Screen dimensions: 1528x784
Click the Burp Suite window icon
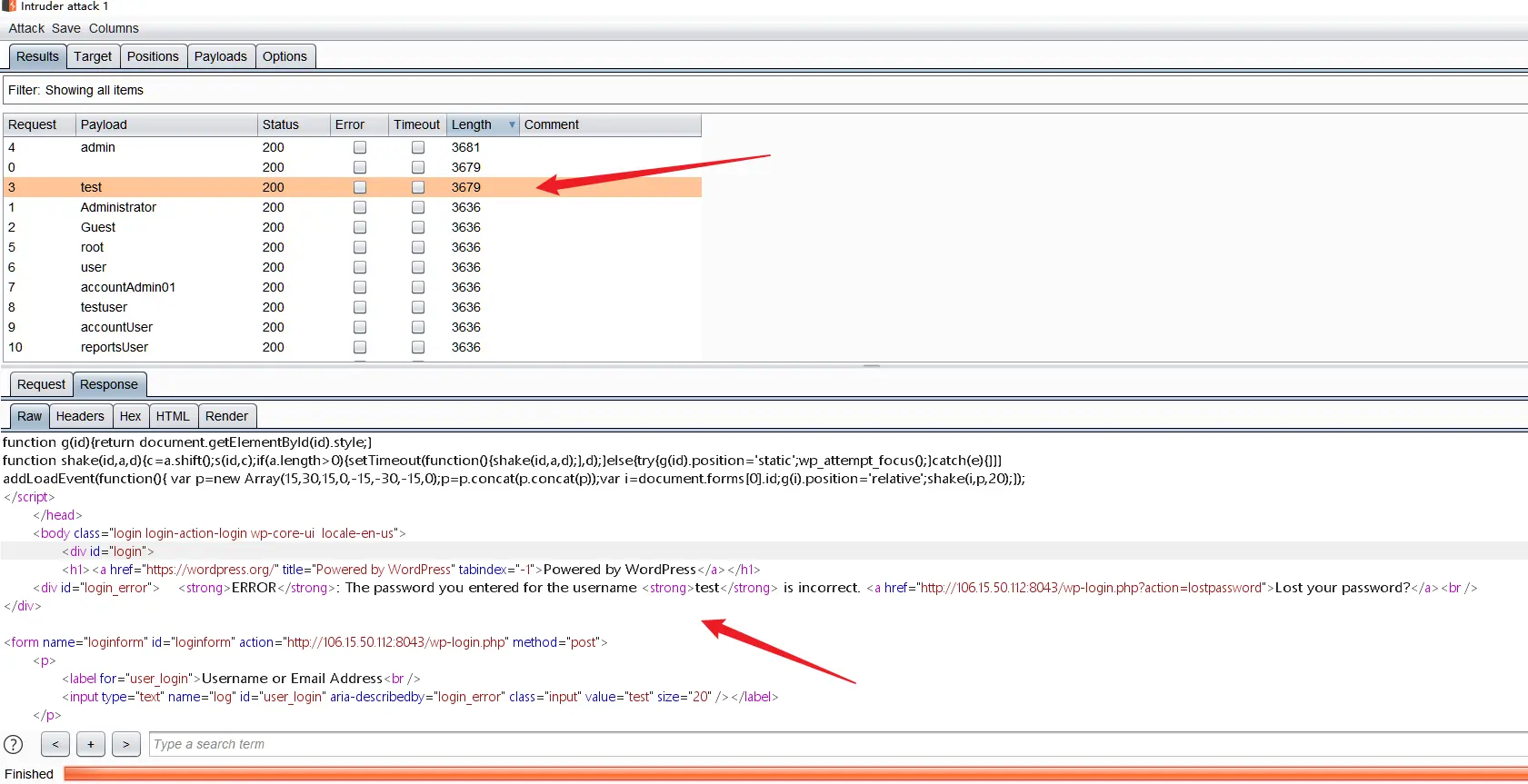coord(8,5)
